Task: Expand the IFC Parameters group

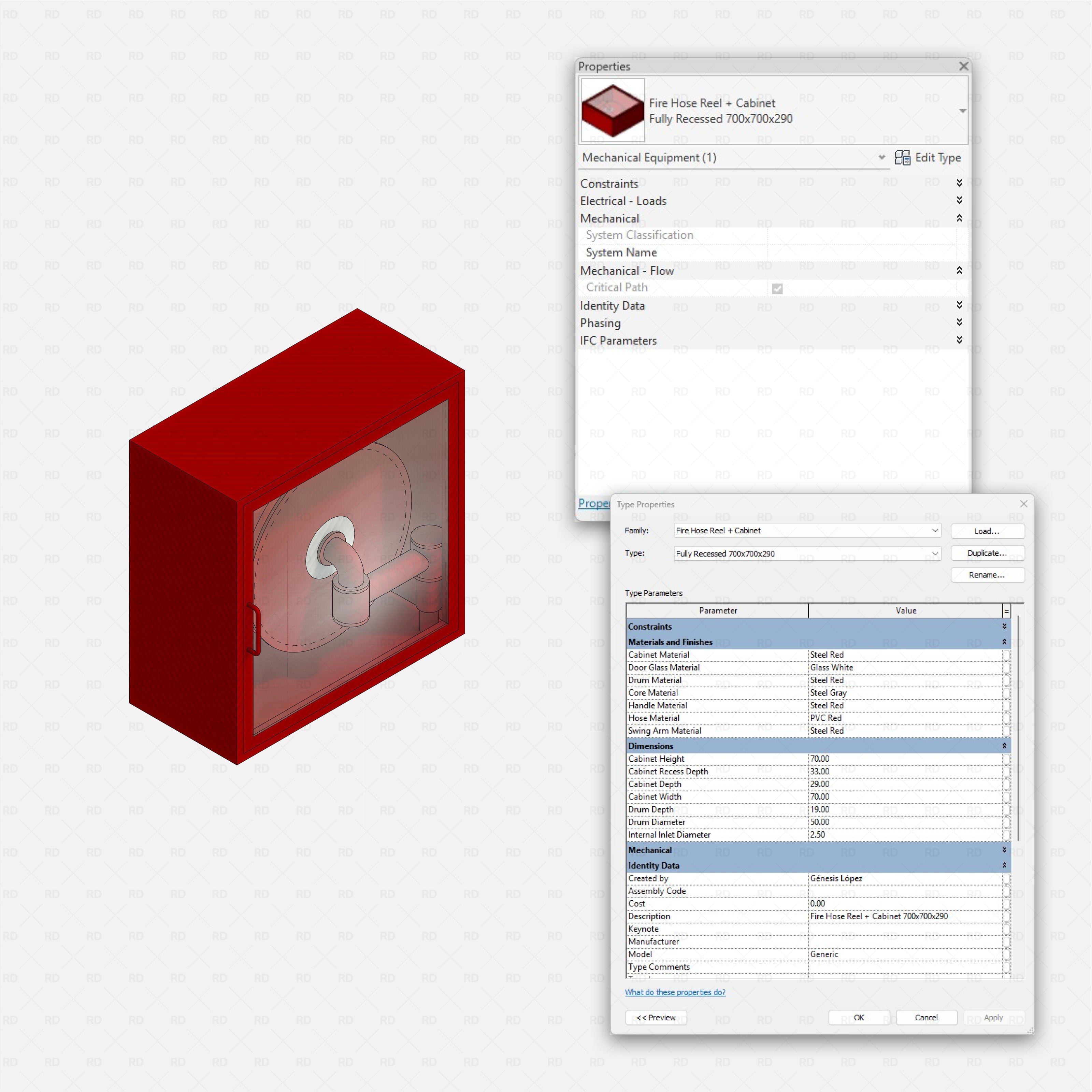Action: 959,340
